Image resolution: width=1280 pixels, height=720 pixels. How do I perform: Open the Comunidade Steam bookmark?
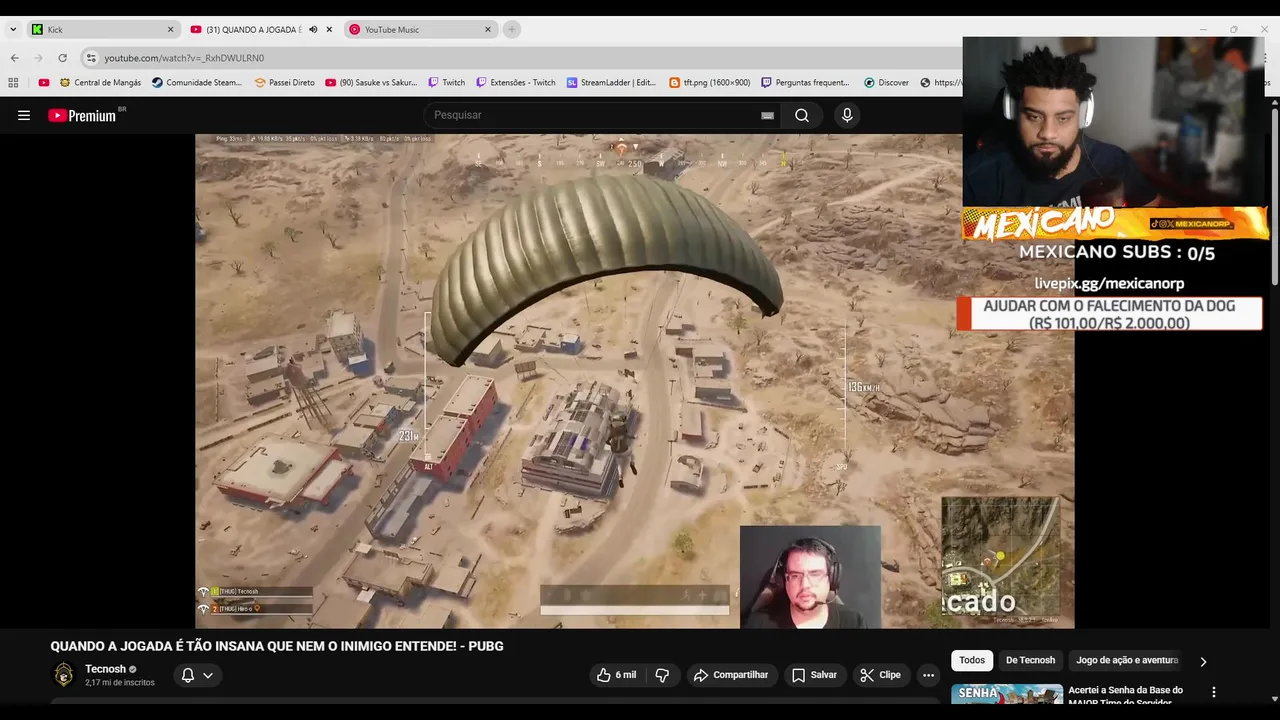click(x=197, y=83)
